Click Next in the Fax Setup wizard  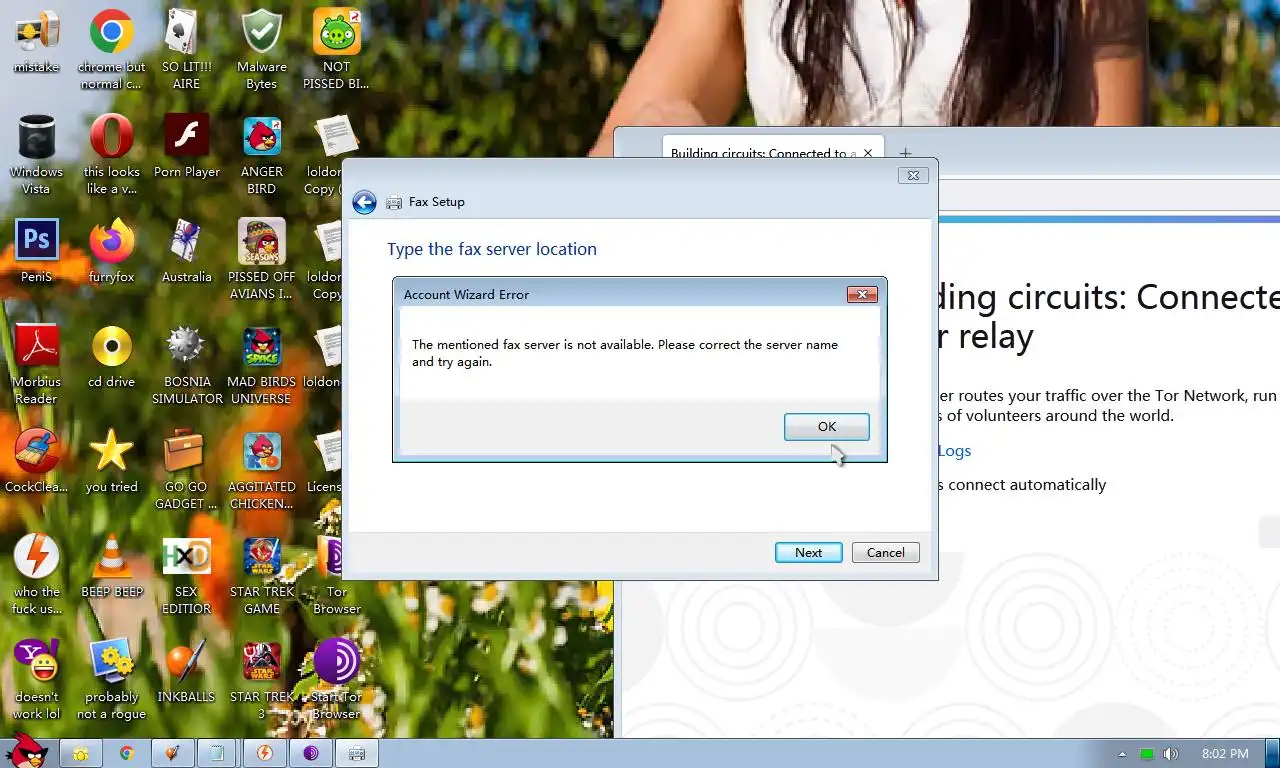pyautogui.click(x=808, y=553)
